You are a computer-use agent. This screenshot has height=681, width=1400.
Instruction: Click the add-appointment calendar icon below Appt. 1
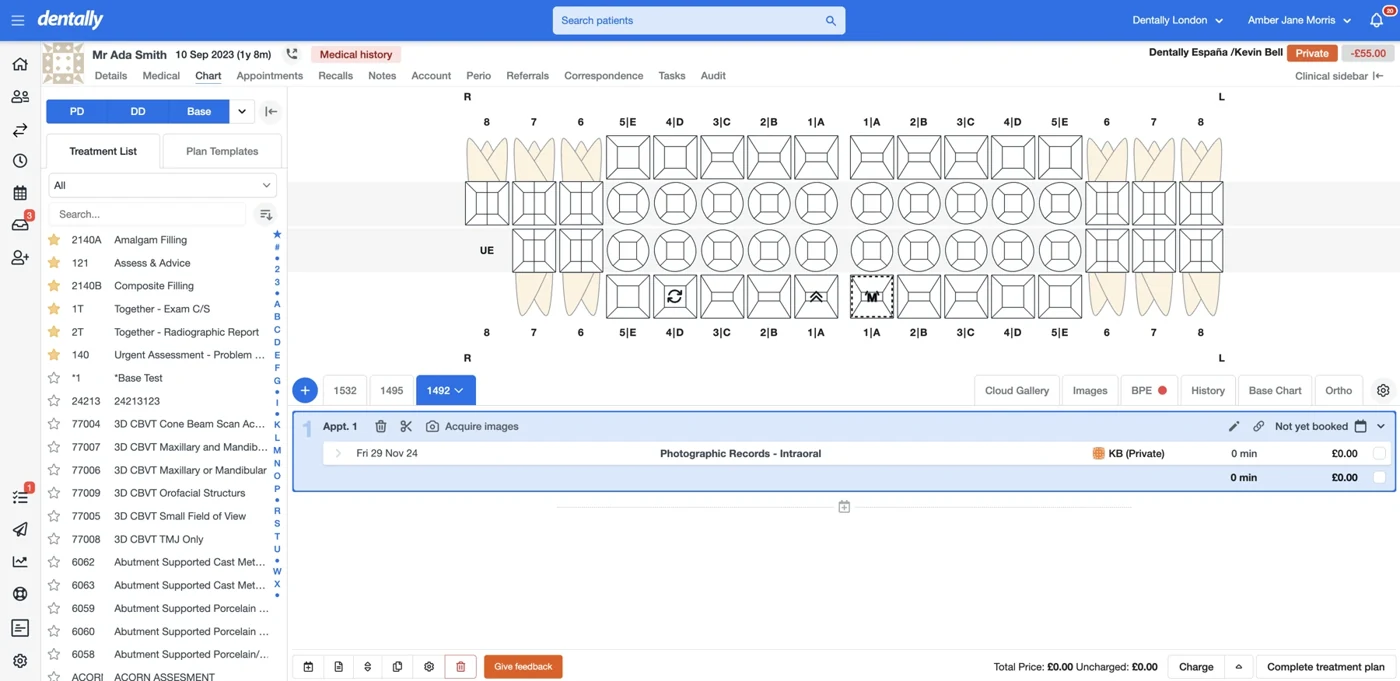coord(844,507)
